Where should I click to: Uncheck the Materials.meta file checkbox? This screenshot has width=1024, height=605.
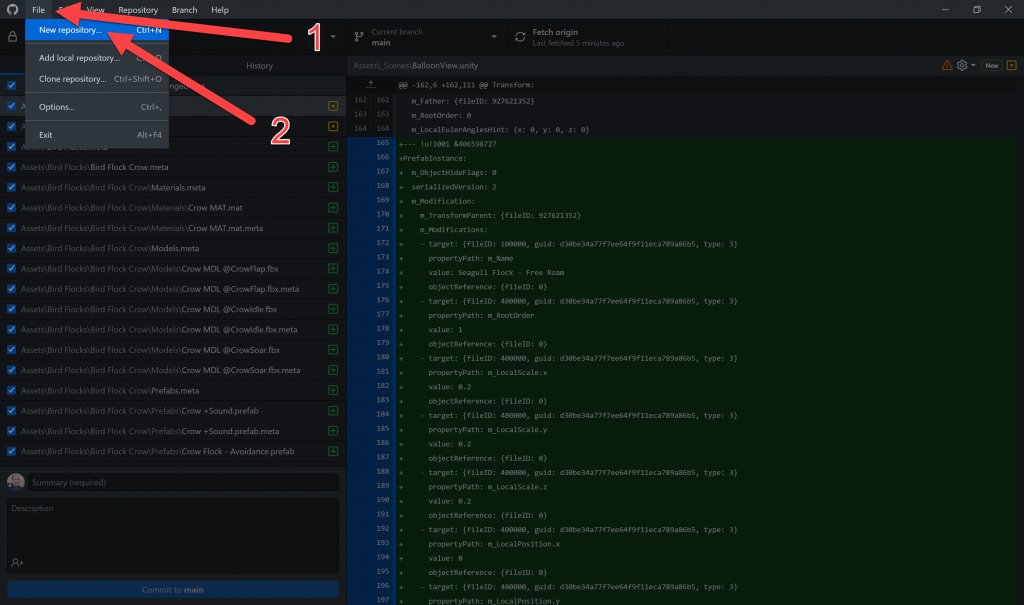[11, 188]
